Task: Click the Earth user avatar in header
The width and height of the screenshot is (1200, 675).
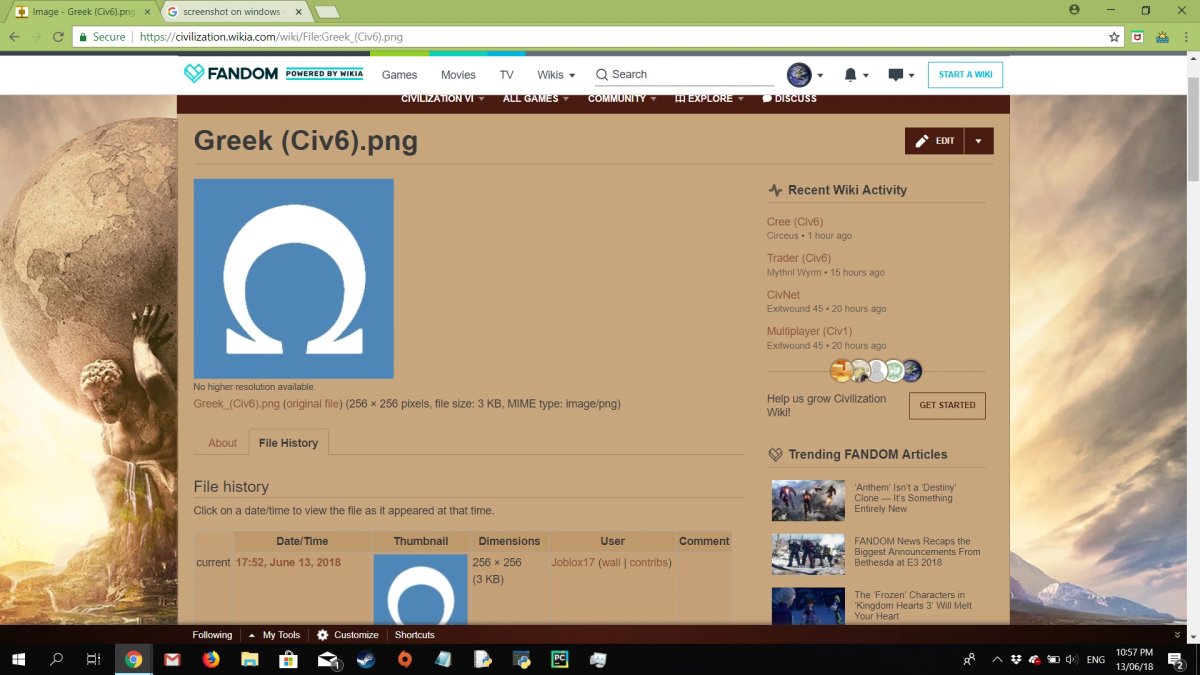Action: pyautogui.click(x=799, y=75)
